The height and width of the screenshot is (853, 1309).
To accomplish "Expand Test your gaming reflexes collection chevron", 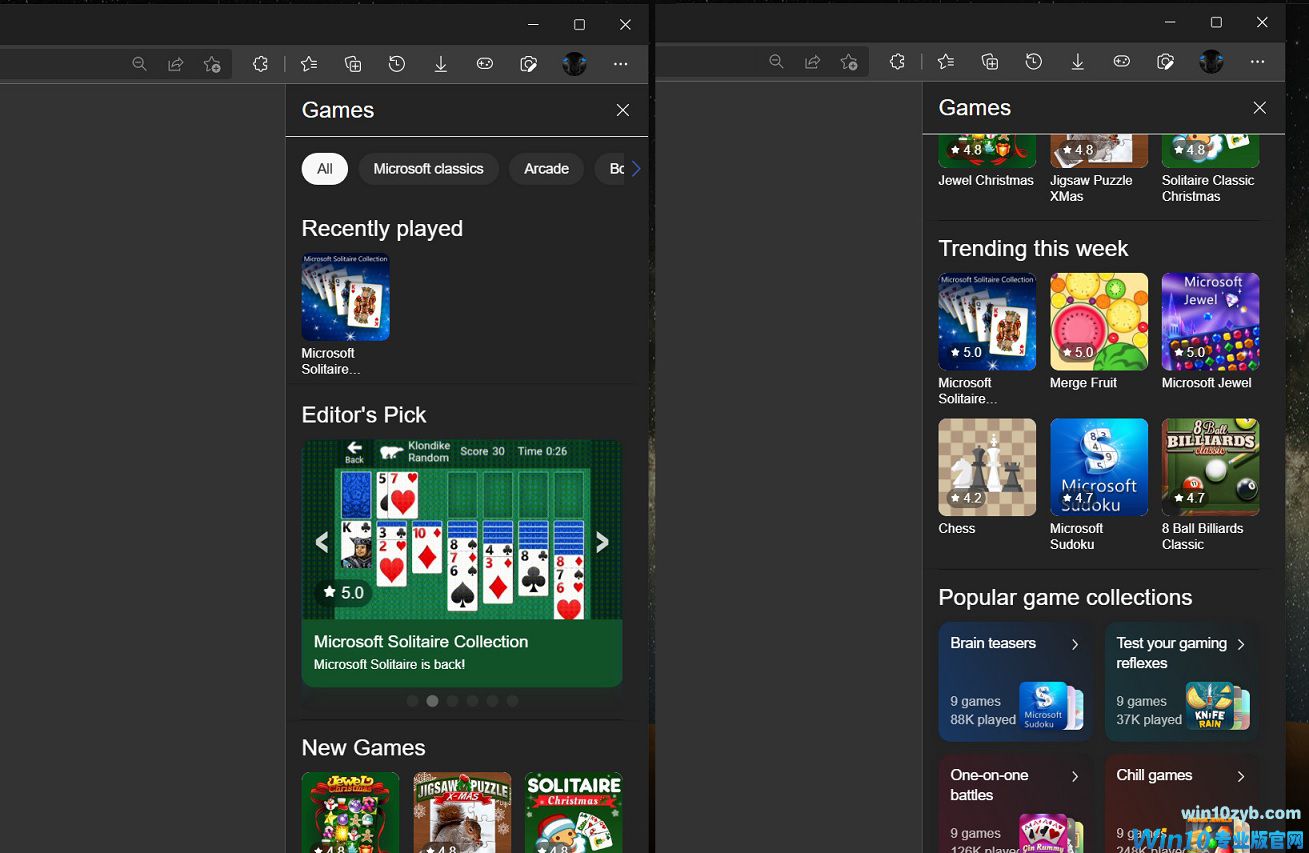I will point(1241,644).
